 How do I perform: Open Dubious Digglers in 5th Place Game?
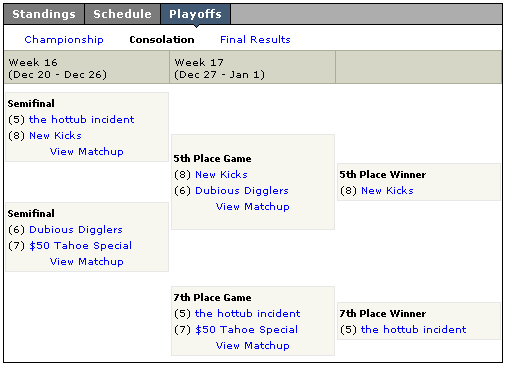(x=242, y=190)
